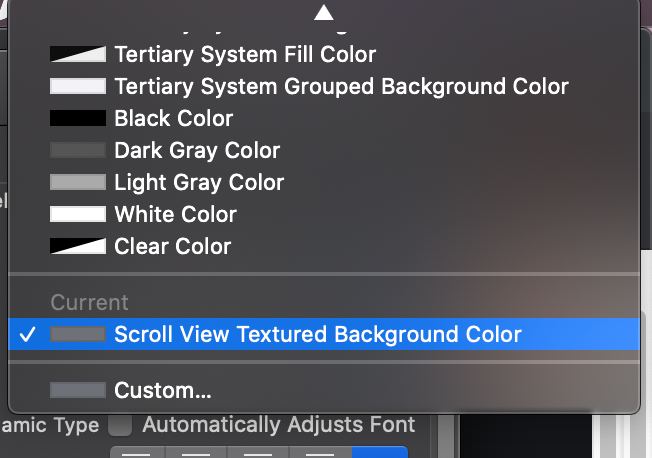The image size is (652, 458).
Task: Click the White Color swatch icon
Action: (x=78, y=214)
